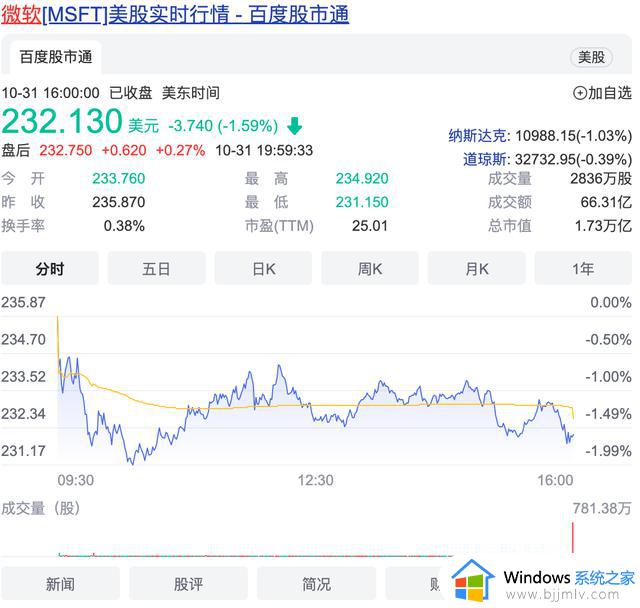Screen dimensions: 640x608
Task: Click the 成交量 value 2836万股
Action: pyautogui.click(x=601, y=179)
